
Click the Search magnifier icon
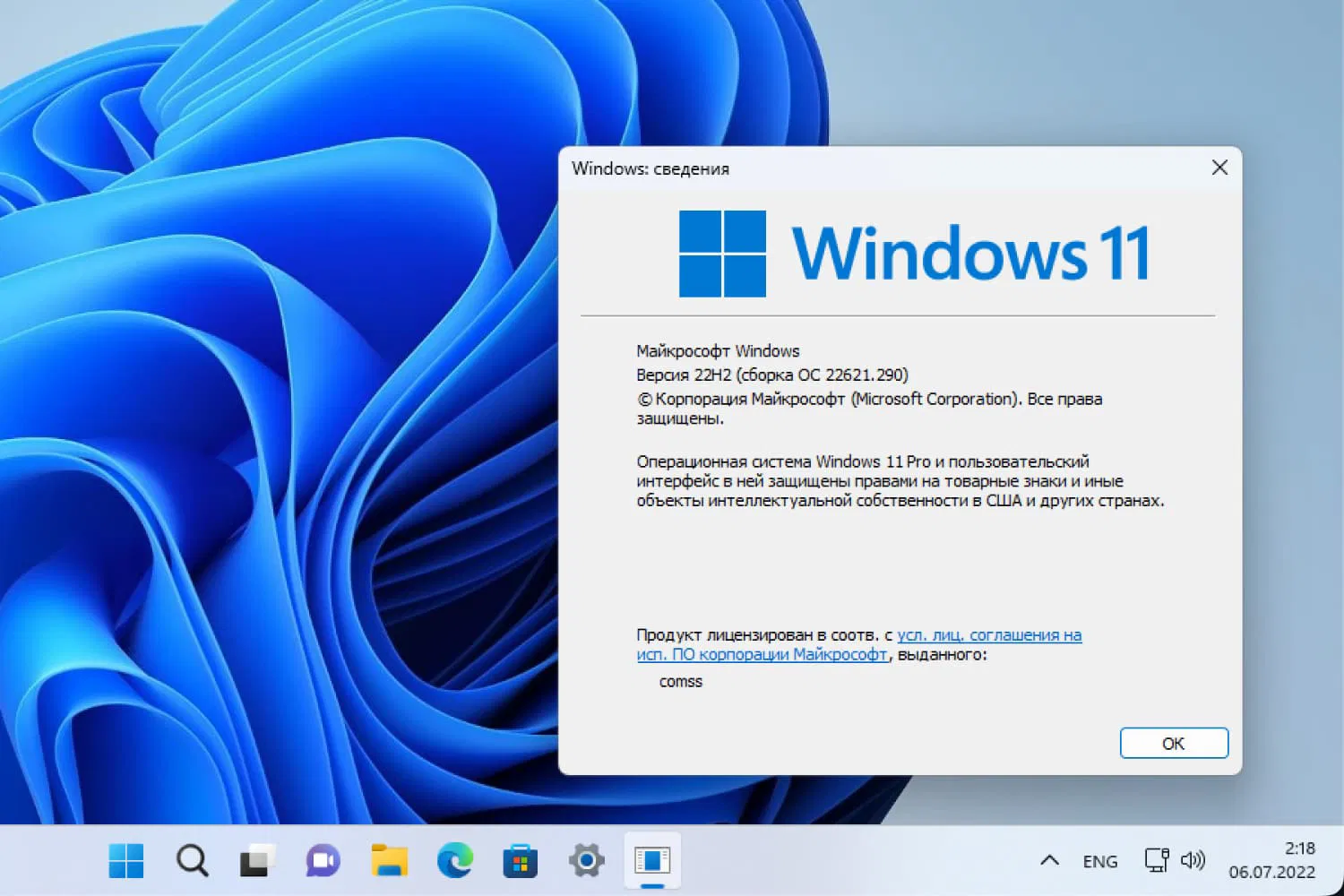tap(192, 860)
